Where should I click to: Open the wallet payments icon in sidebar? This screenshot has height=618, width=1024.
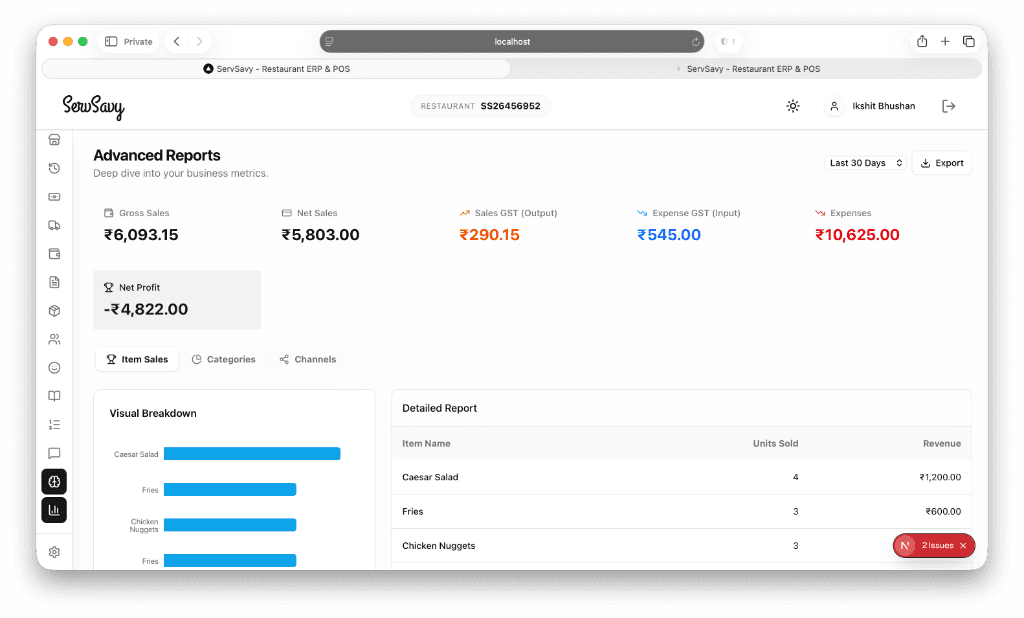click(54, 253)
